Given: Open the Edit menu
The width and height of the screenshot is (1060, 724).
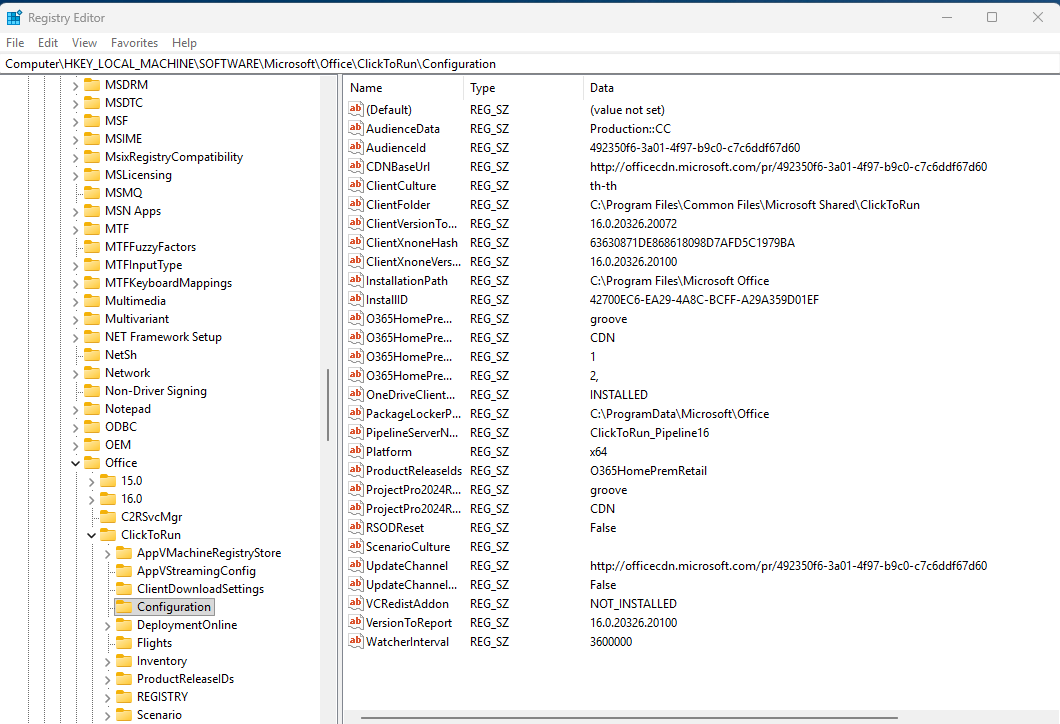Looking at the screenshot, I should click(47, 43).
